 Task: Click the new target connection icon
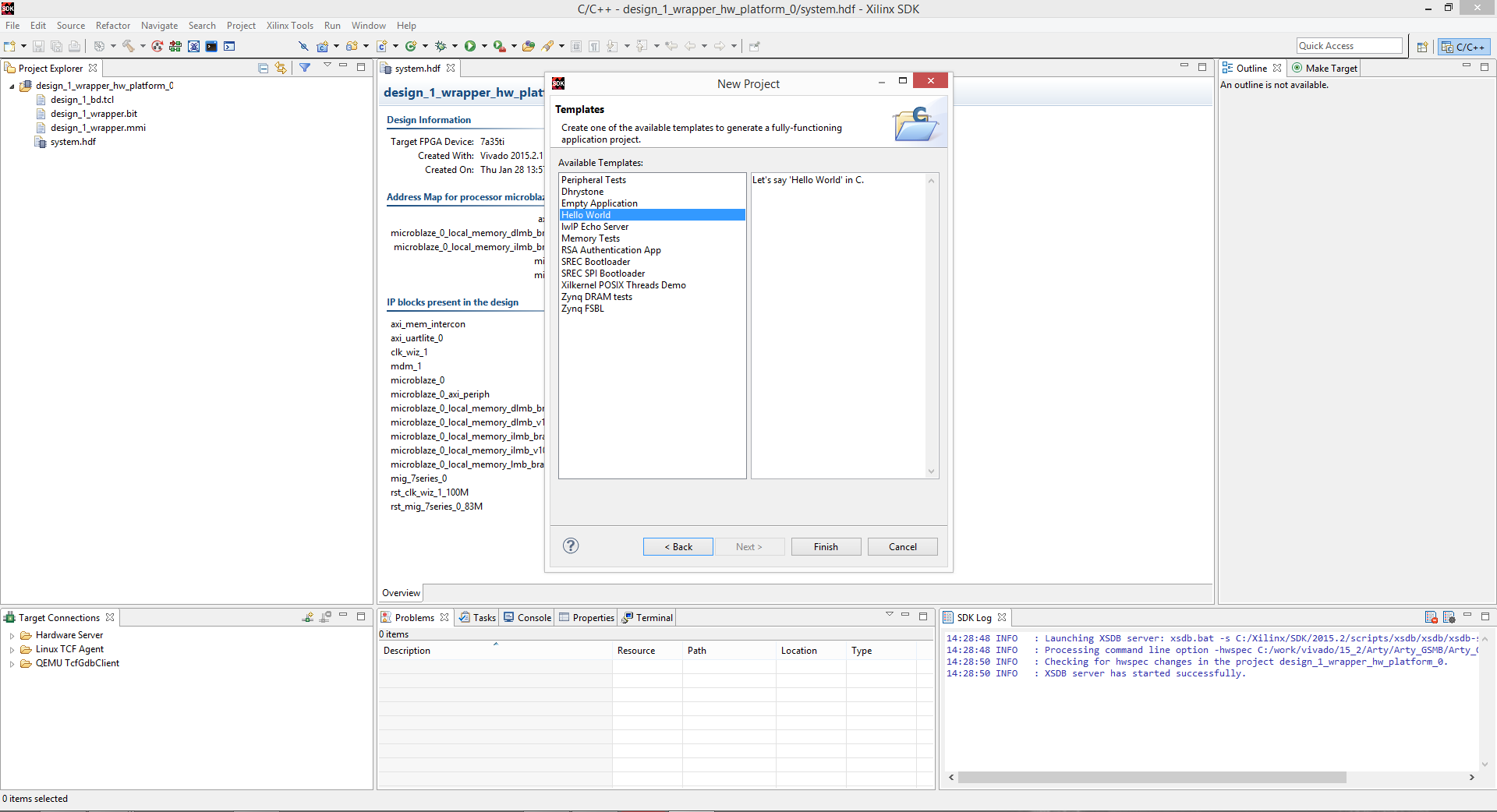tap(308, 617)
